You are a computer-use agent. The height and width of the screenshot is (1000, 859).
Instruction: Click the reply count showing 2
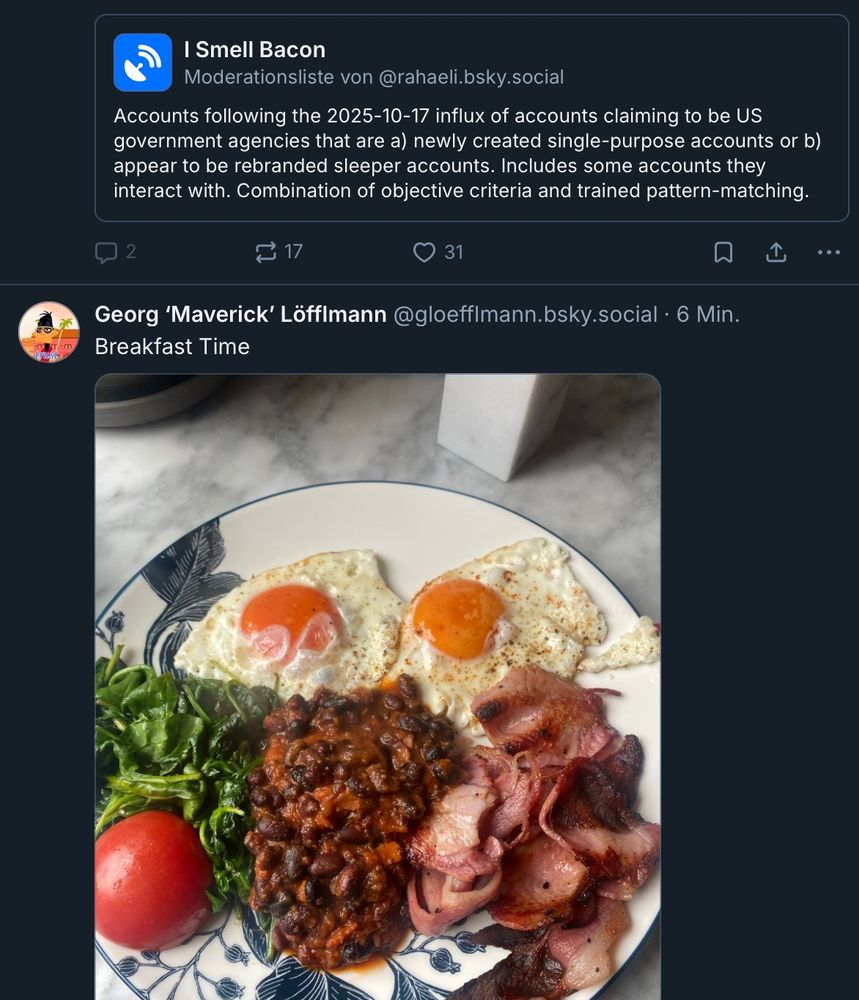point(131,252)
